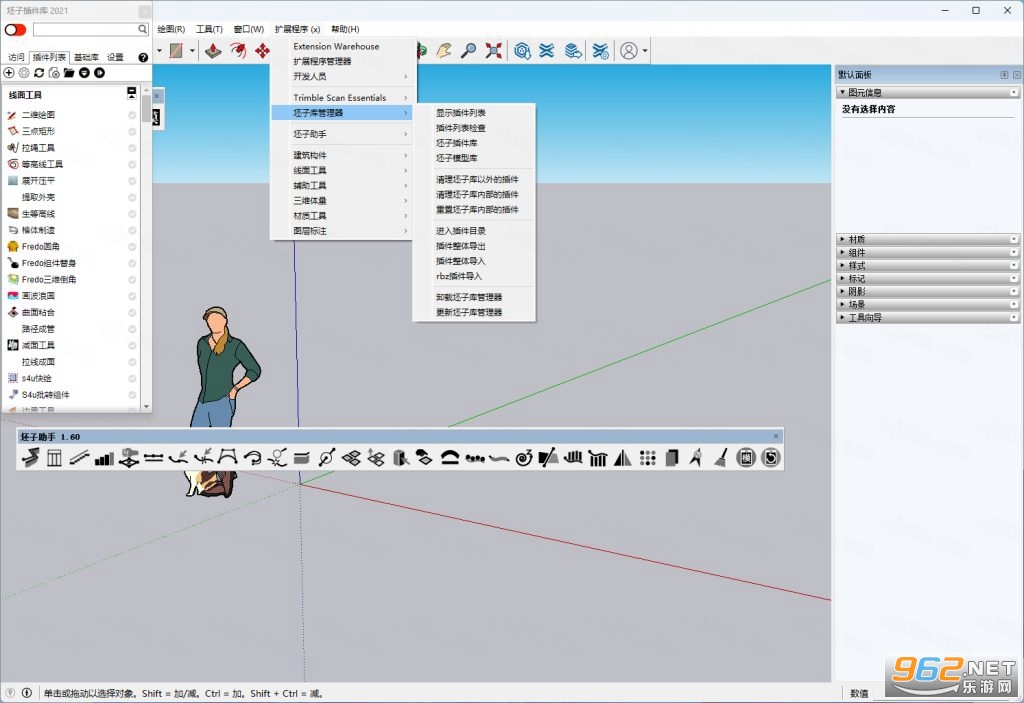Select the Follow Me tool icon
This screenshot has height=703, width=1024.
238,50
